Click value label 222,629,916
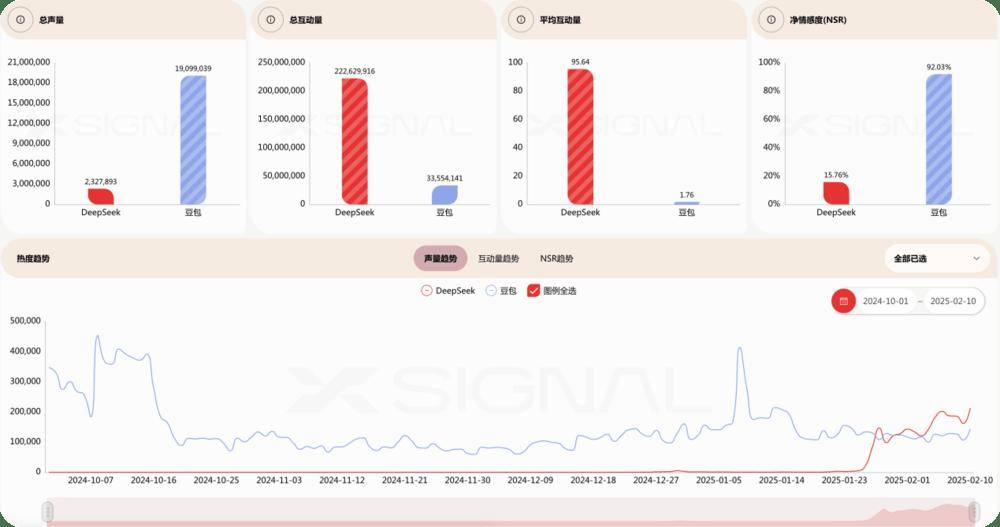Viewport: 1000px width, 527px height. click(355, 71)
